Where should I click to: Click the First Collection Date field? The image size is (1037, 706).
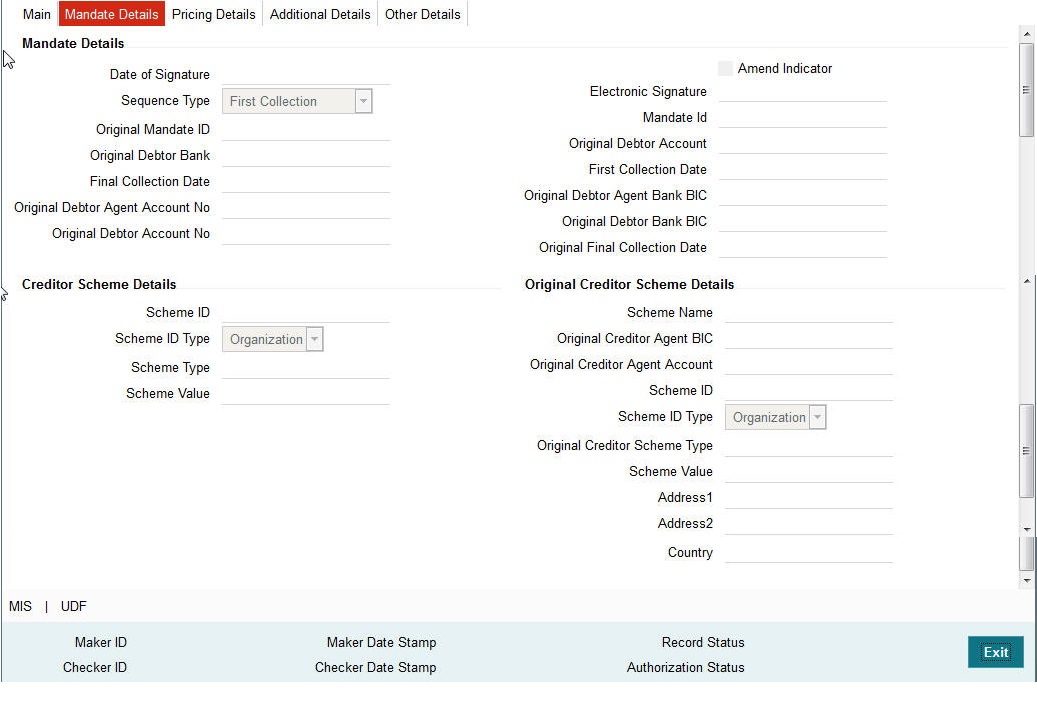point(802,169)
